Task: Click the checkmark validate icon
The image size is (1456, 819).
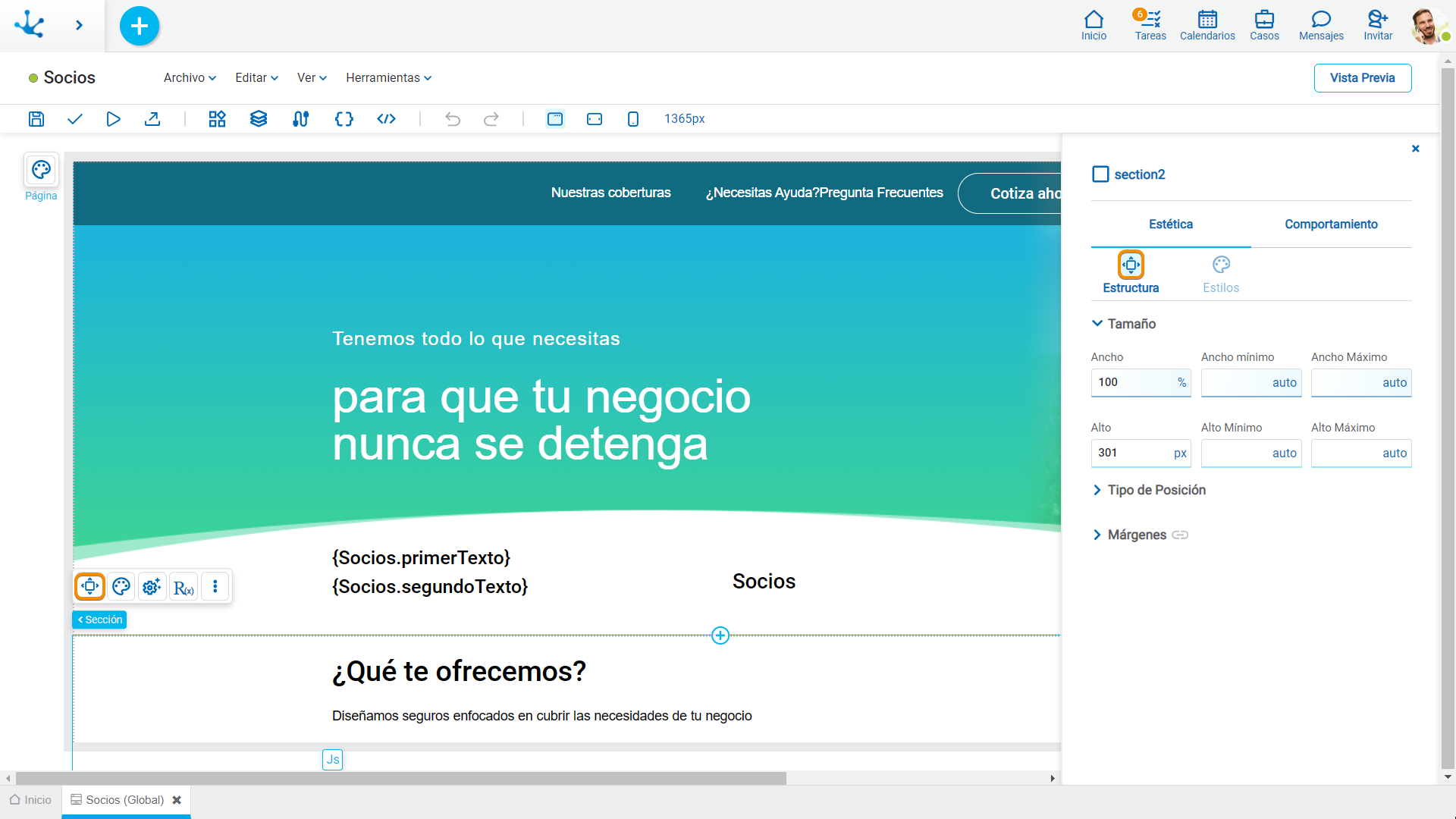Action: click(75, 119)
